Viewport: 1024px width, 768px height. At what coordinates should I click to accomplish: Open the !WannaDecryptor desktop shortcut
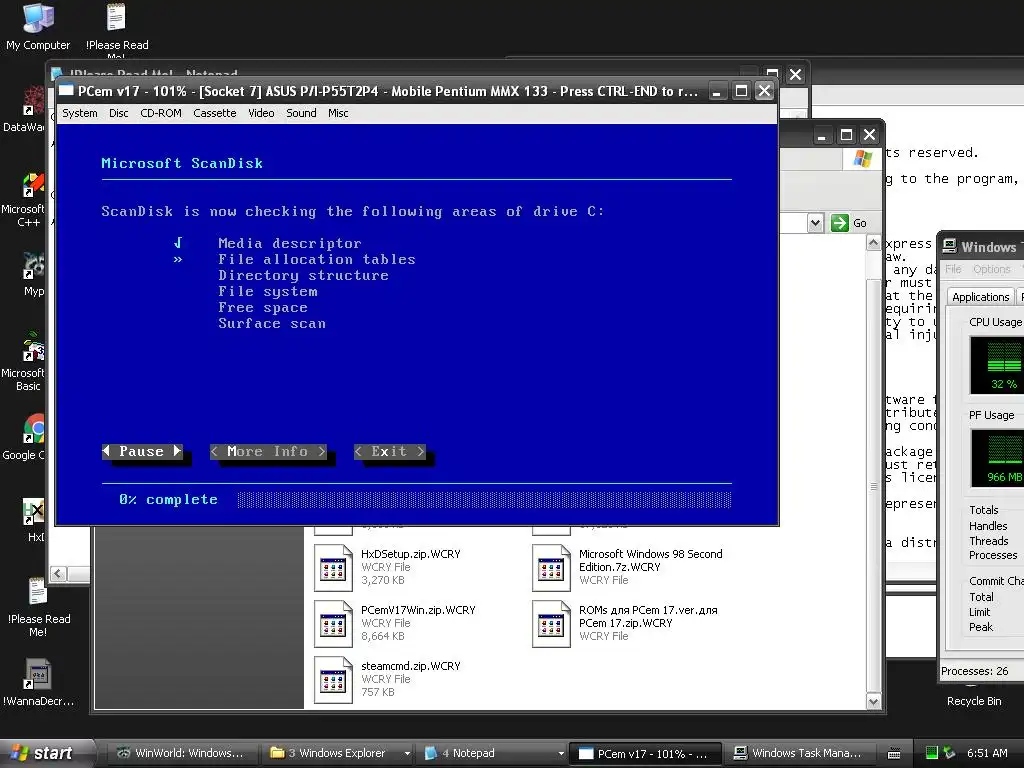coord(38,682)
